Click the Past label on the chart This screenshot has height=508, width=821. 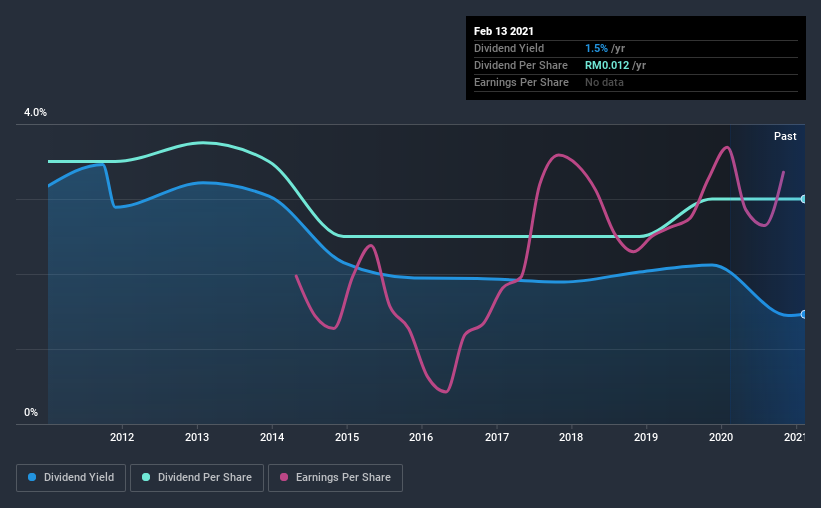(785, 136)
